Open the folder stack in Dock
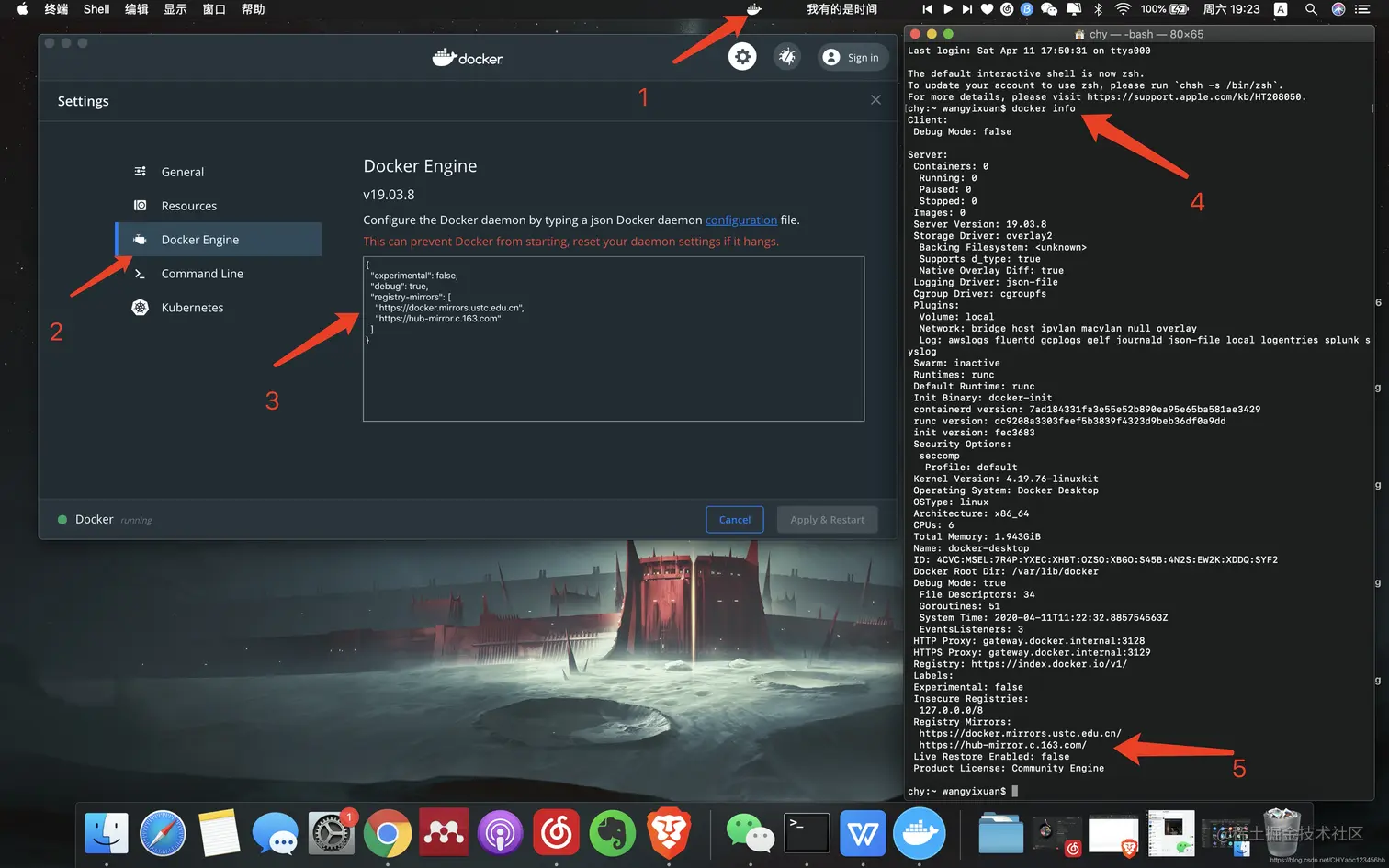1389x868 pixels. [1000, 834]
